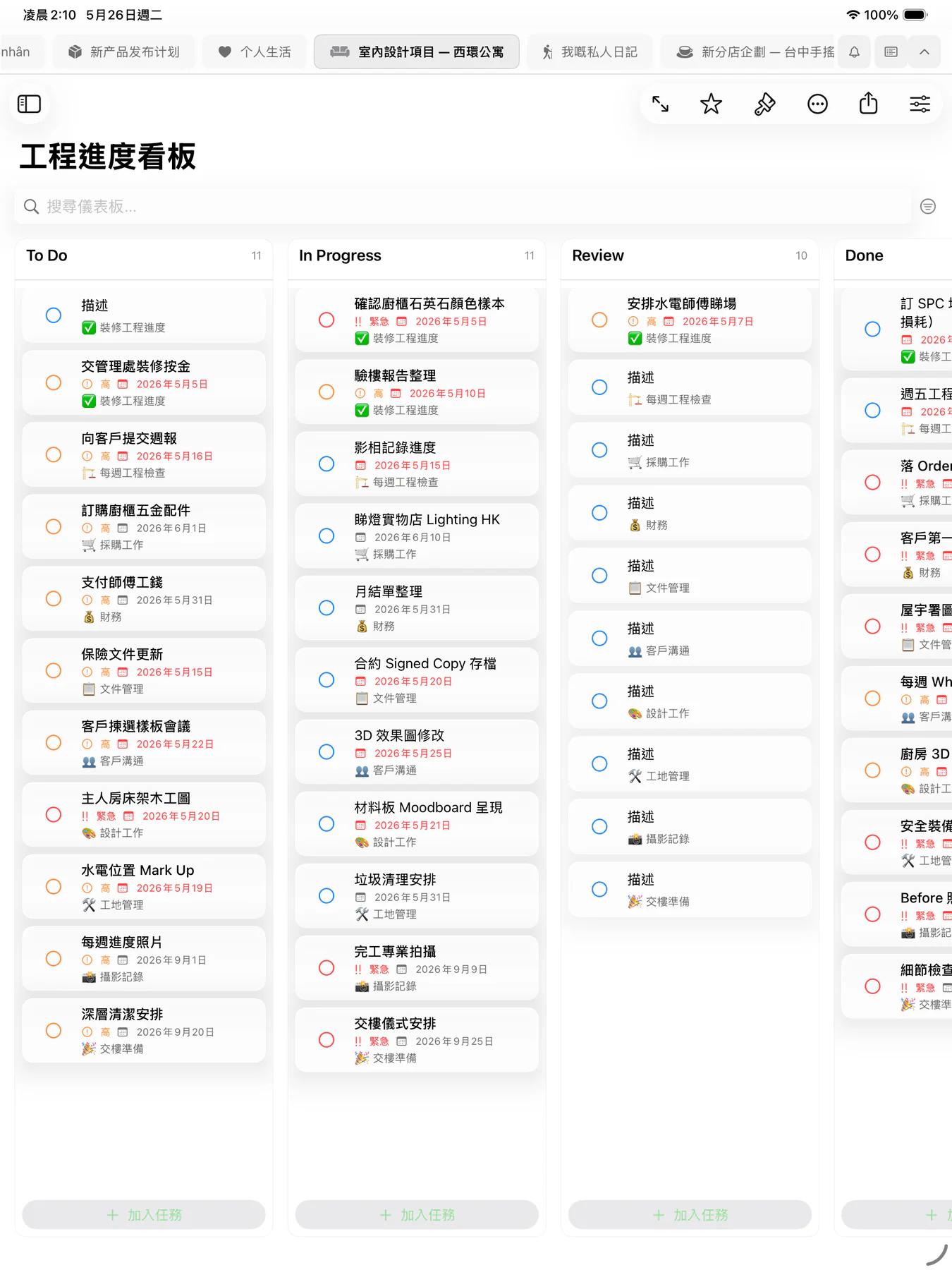Open 保險文件更新 task card
The width and height of the screenshot is (952, 1270).
click(x=144, y=670)
